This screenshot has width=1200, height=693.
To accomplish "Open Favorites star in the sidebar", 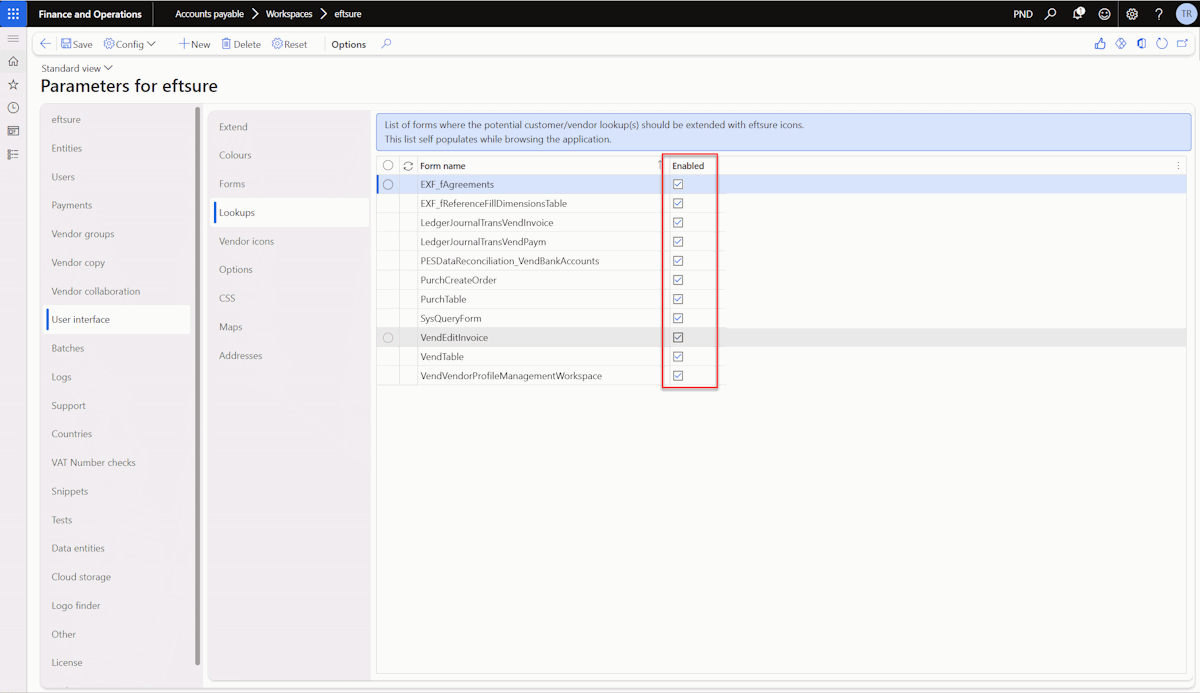I will 13,84.
